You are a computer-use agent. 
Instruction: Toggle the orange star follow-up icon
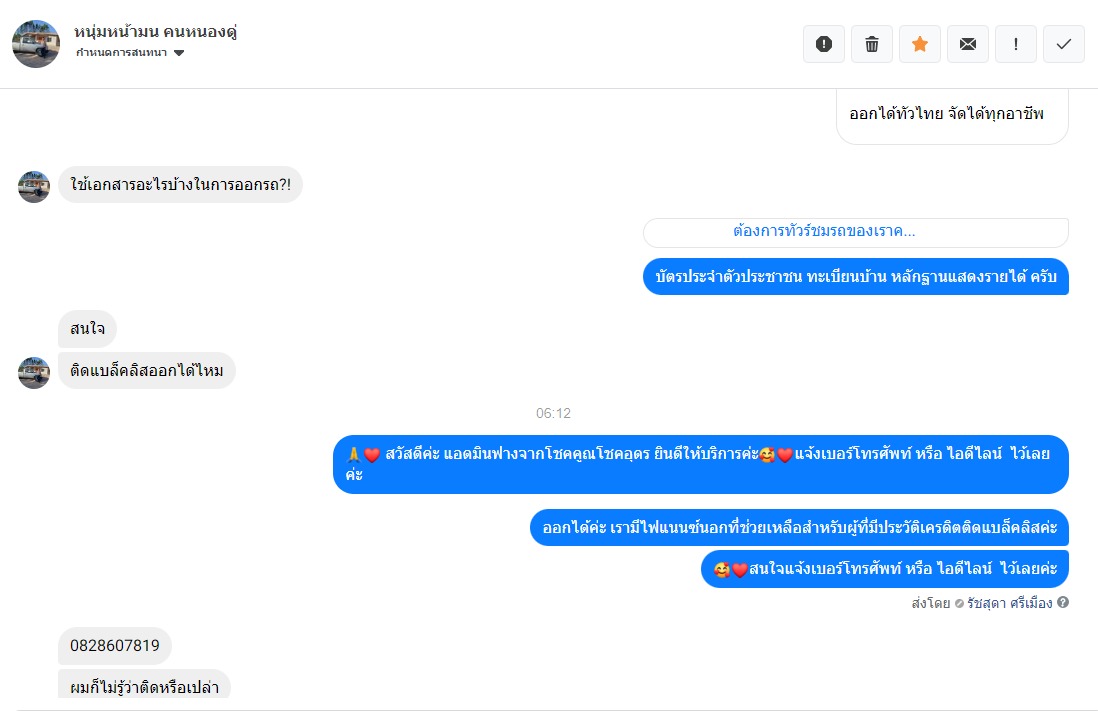click(x=920, y=44)
